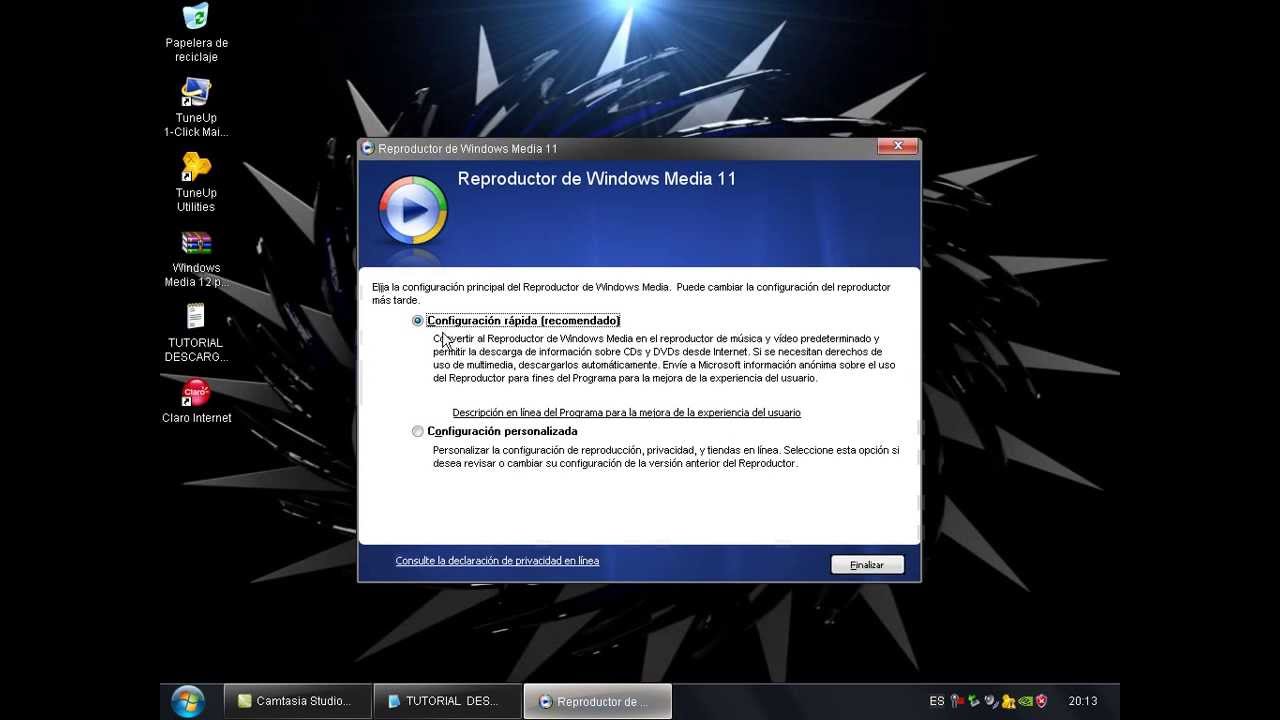Click the ES language indicator
The height and width of the screenshot is (720, 1280).
click(x=937, y=701)
